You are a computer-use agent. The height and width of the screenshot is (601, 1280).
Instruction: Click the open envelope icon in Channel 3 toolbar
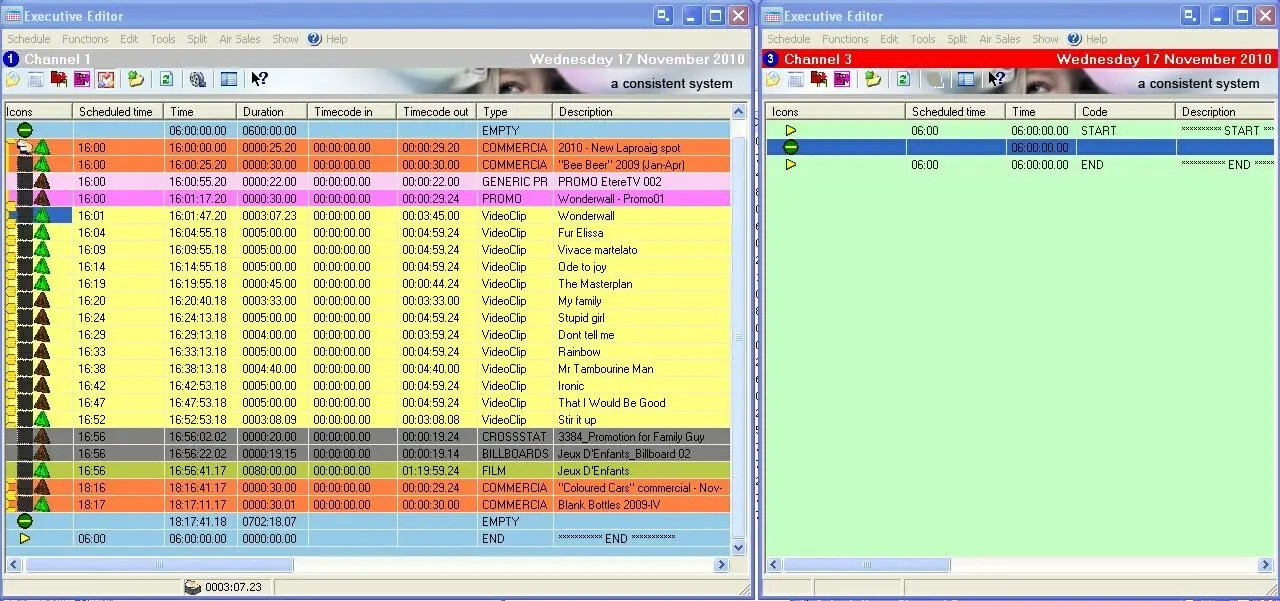[772, 80]
